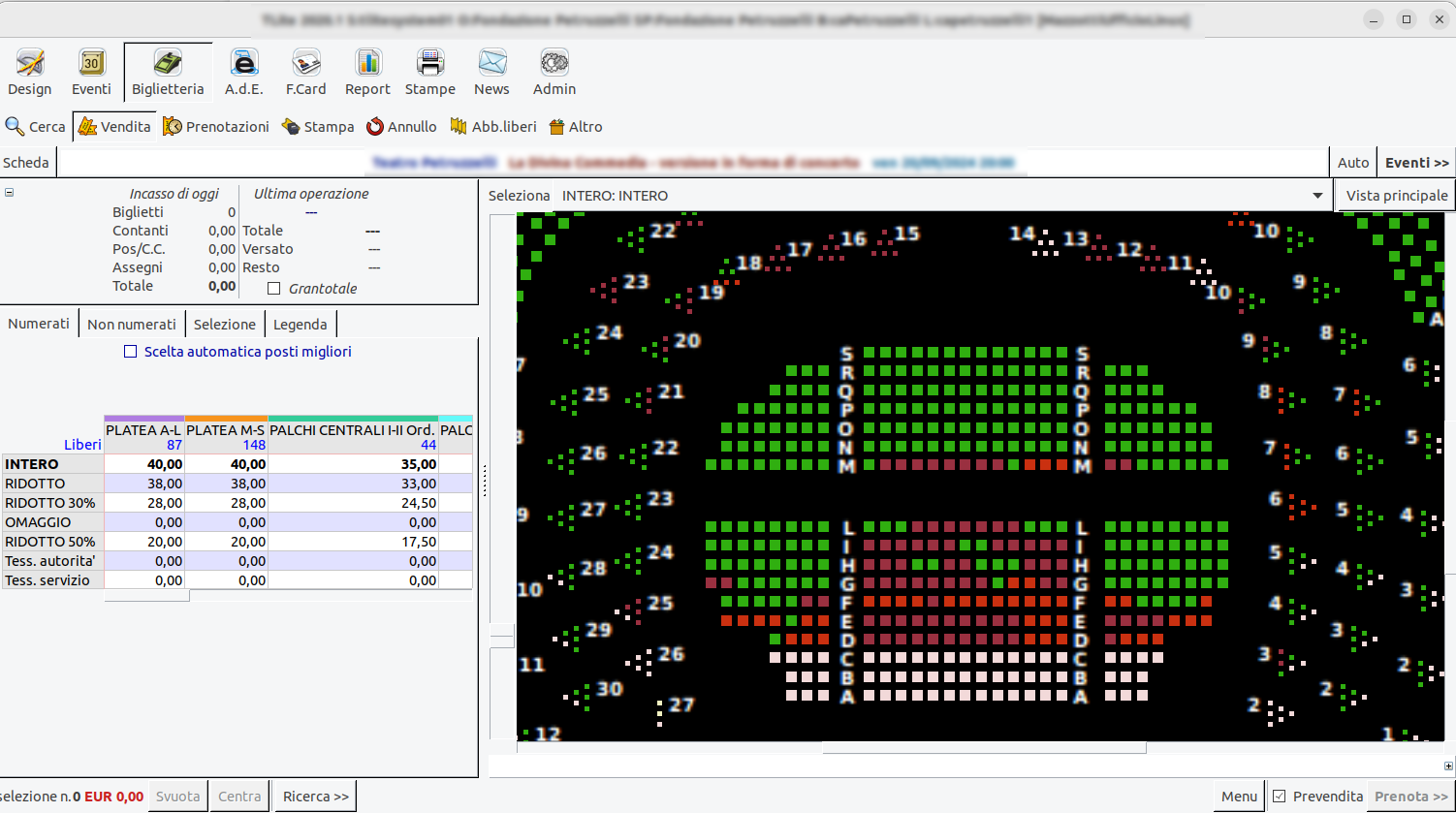The height and width of the screenshot is (813, 1456).
Task: Switch to the Legenda tab
Action: [301, 324]
